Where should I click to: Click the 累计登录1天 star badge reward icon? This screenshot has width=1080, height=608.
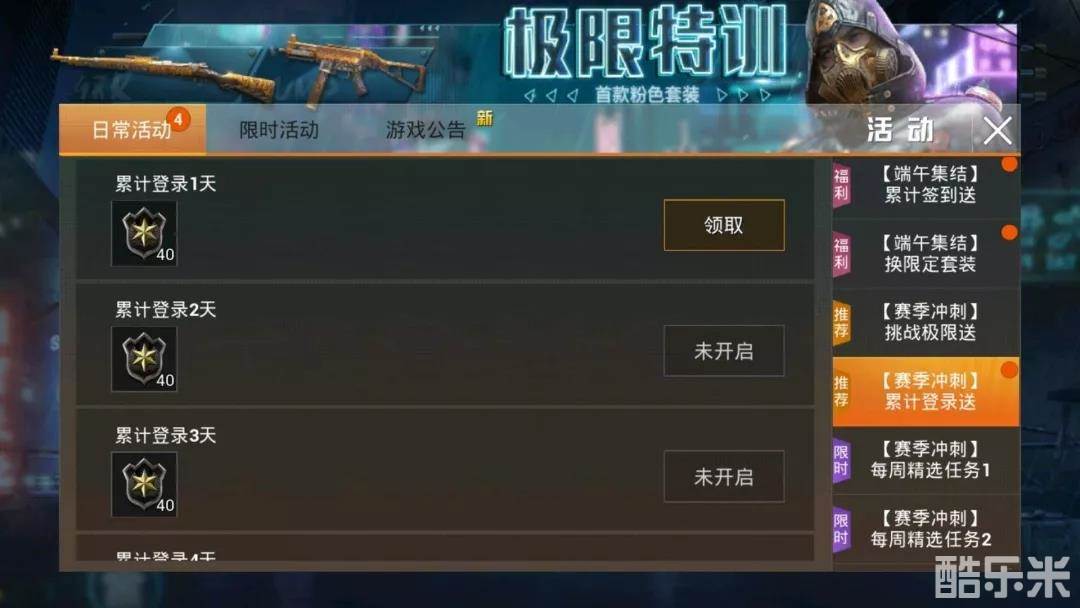pos(144,233)
